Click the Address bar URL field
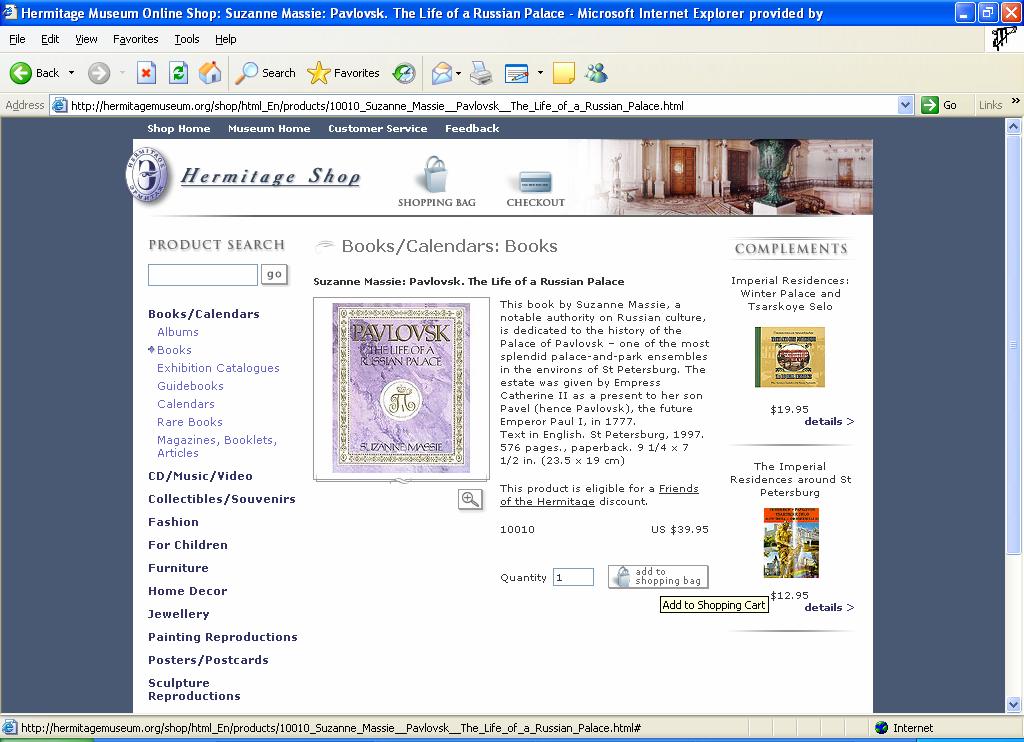1024x742 pixels. point(475,105)
